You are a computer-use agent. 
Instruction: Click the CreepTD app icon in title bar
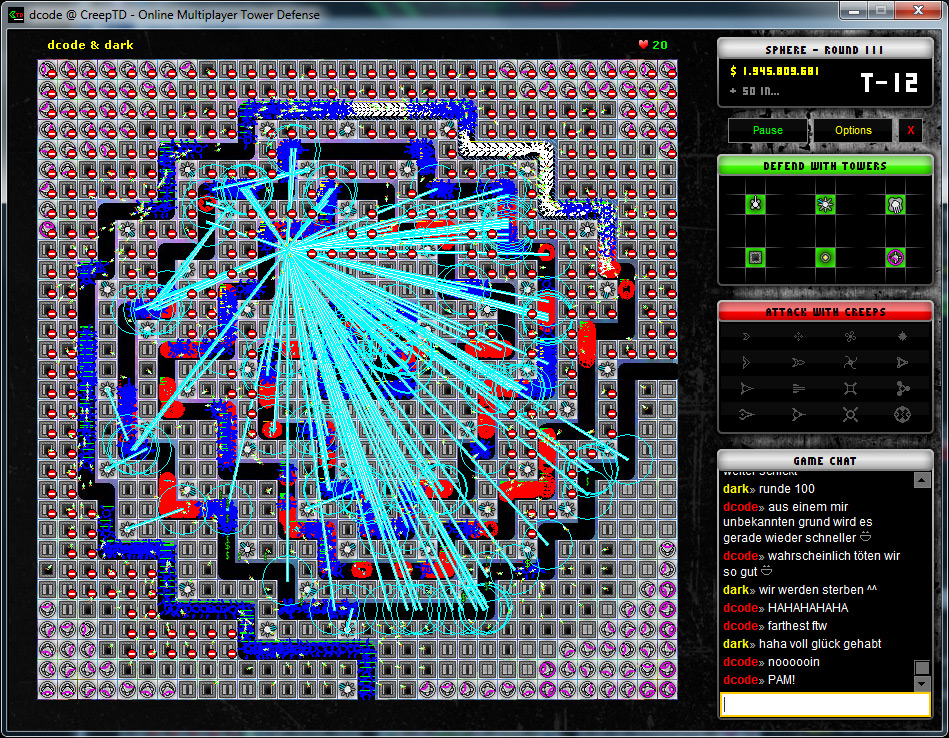click(x=16, y=15)
